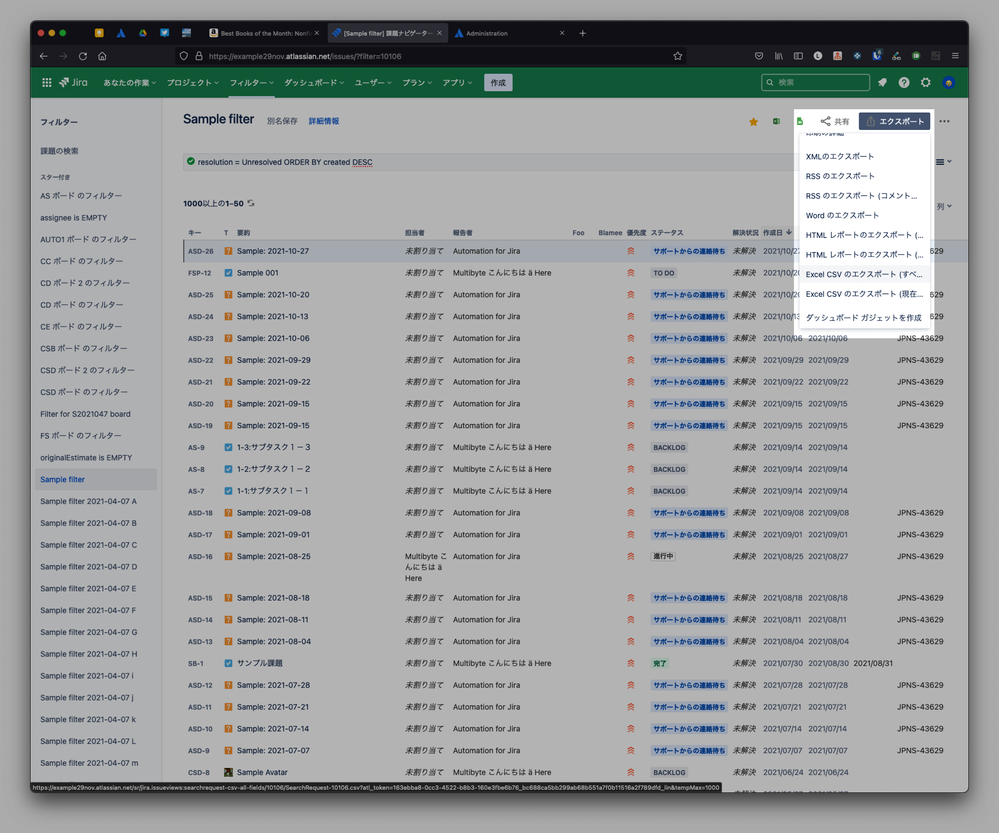Open Jira settings gear
The height and width of the screenshot is (833, 999).
click(926, 82)
